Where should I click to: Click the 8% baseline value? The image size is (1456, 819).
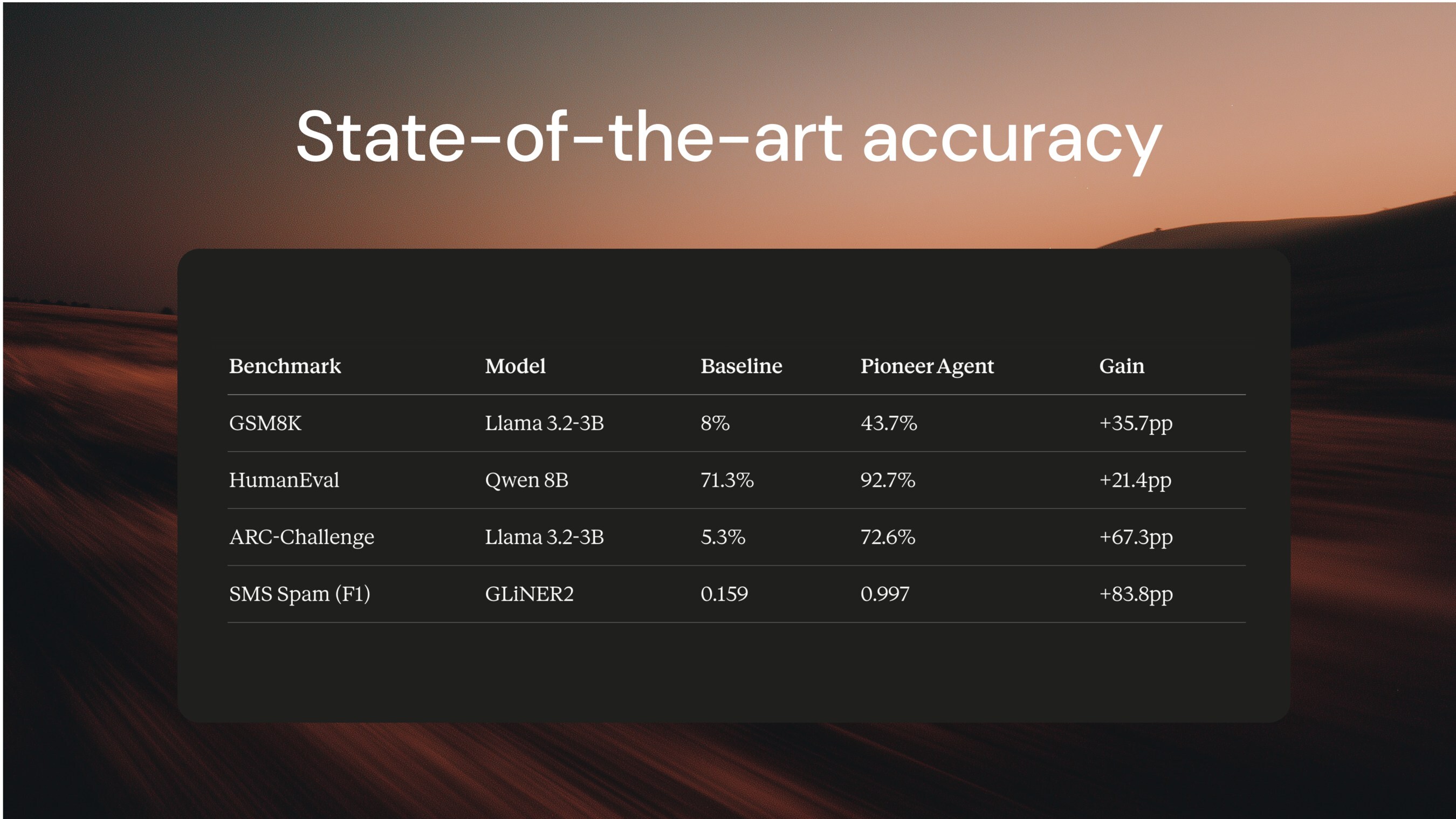(x=715, y=423)
